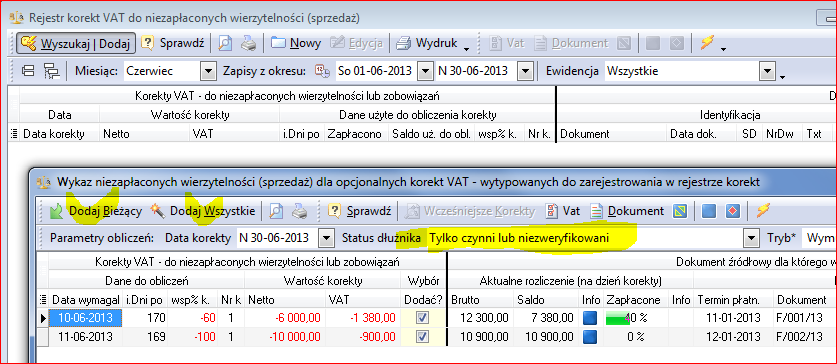The image size is (837, 364).
Task: Uncheck Dodać checkbox for F/001/13 row
Action: click(x=423, y=318)
